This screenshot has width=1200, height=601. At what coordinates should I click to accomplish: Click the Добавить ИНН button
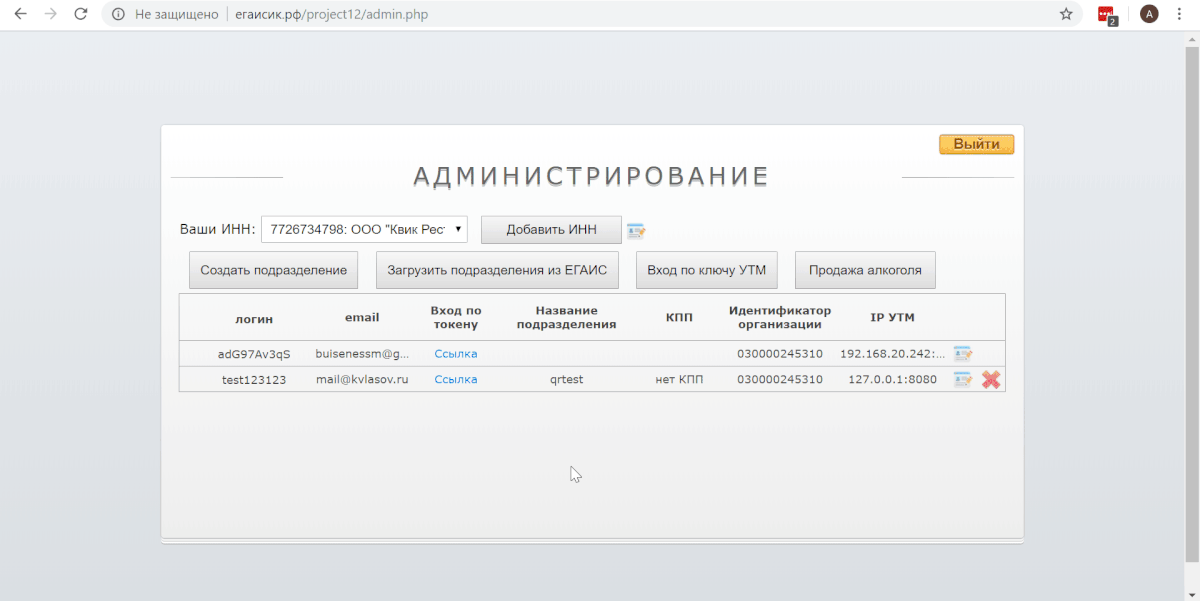[551, 230]
